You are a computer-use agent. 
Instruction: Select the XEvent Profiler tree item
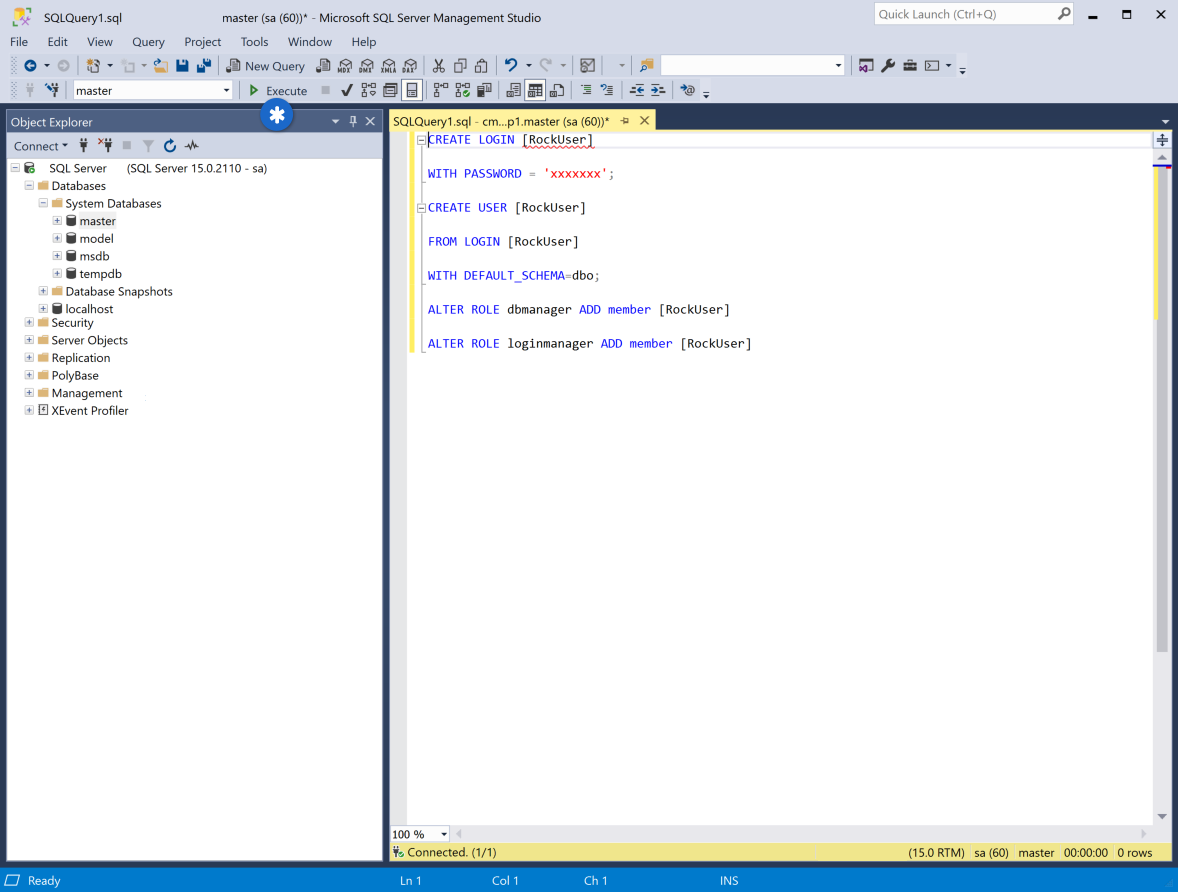(89, 410)
